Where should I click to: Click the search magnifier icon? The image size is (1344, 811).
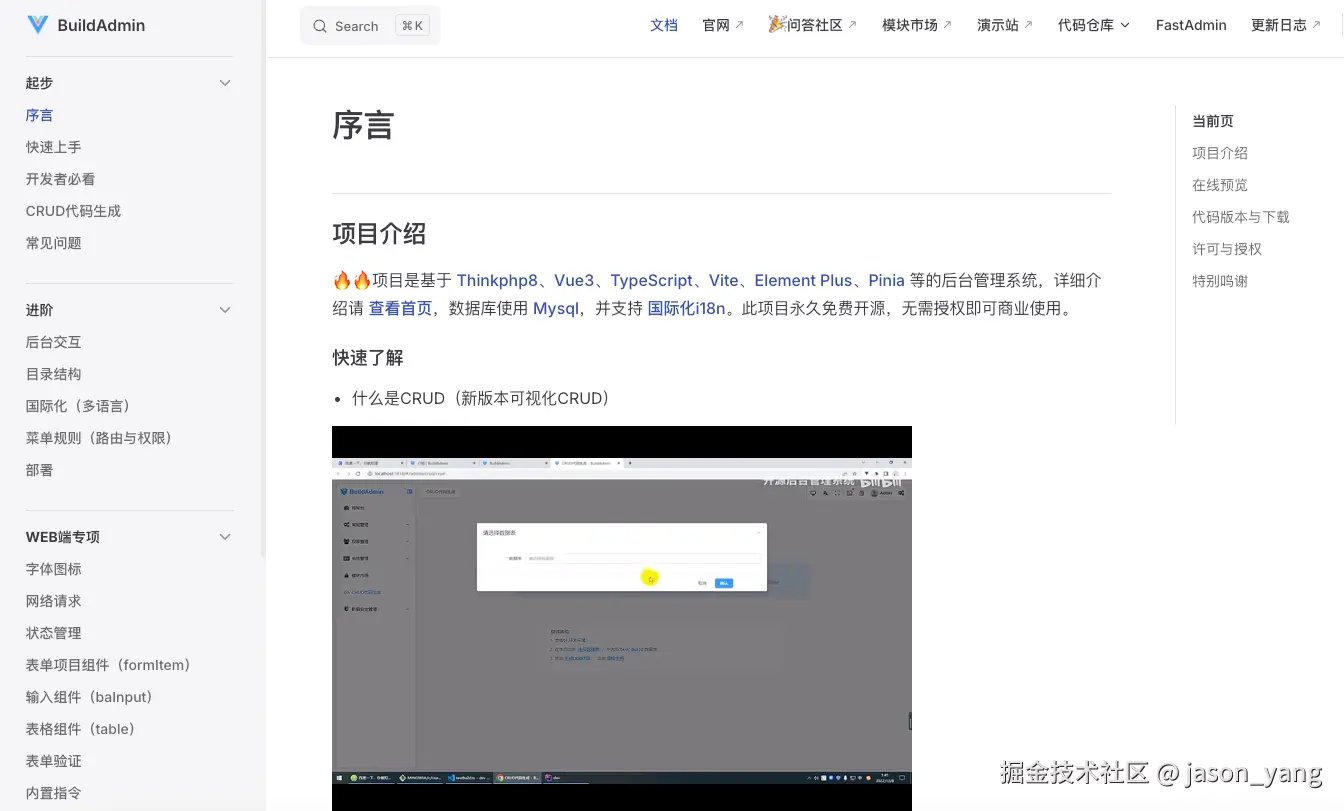coord(320,26)
